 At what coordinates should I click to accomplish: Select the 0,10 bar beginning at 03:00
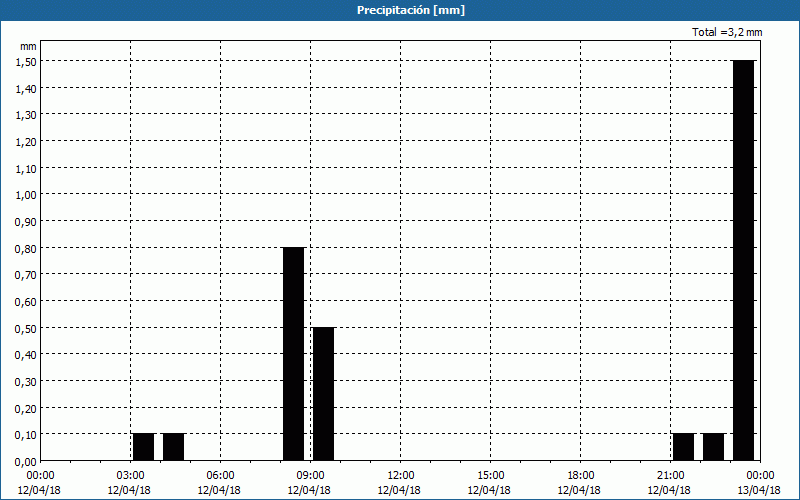(x=143, y=447)
